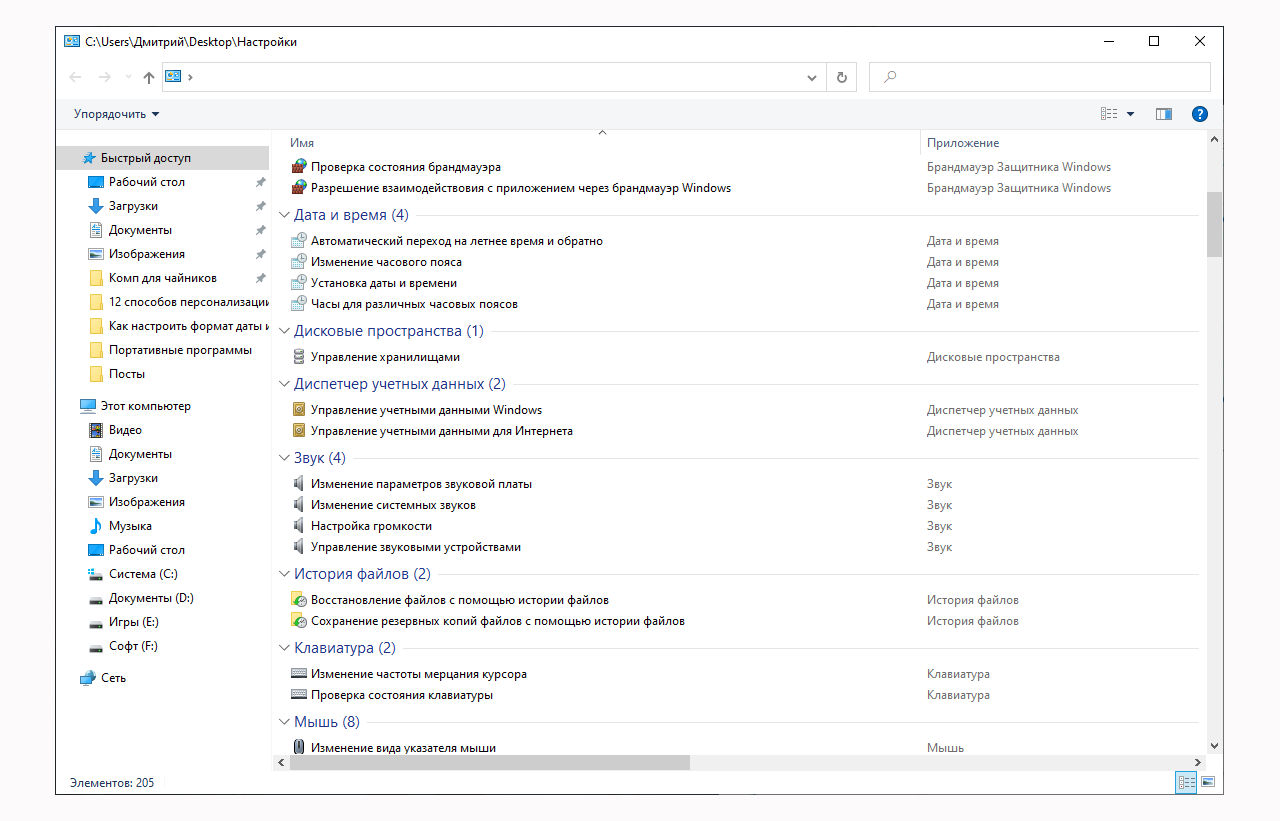Screen dimensions: 1280x821
Task: Collapse the История файлов (2) group
Action: tap(283, 575)
